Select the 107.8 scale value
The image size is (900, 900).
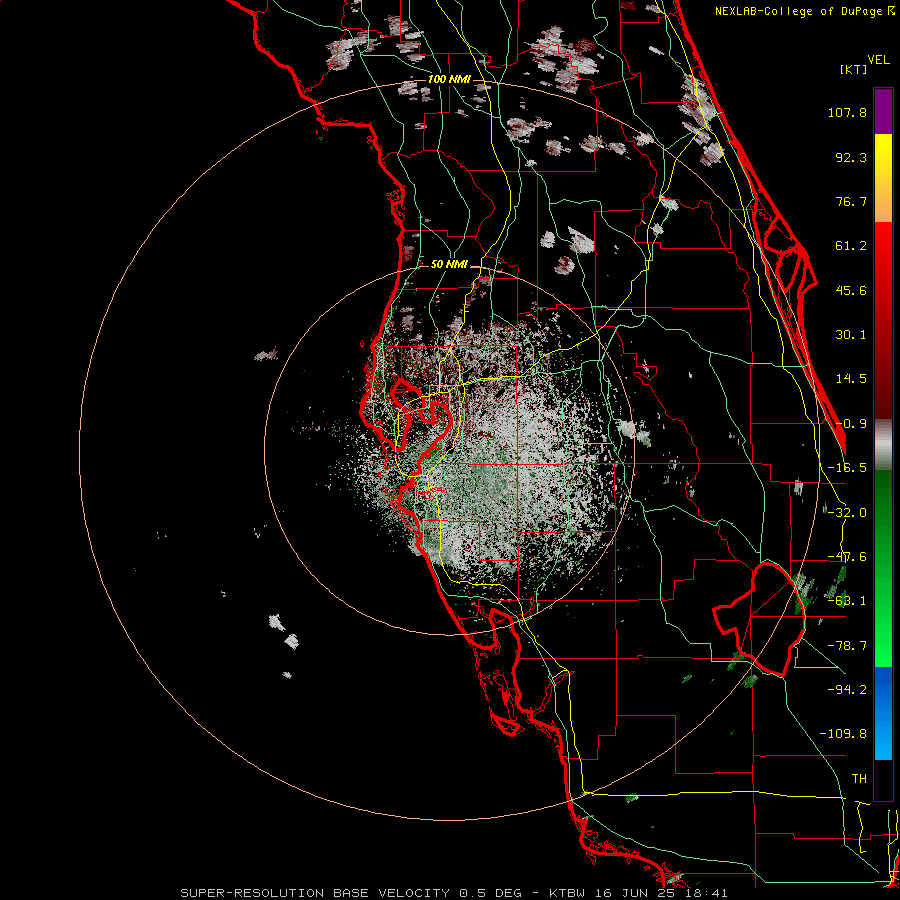point(847,112)
